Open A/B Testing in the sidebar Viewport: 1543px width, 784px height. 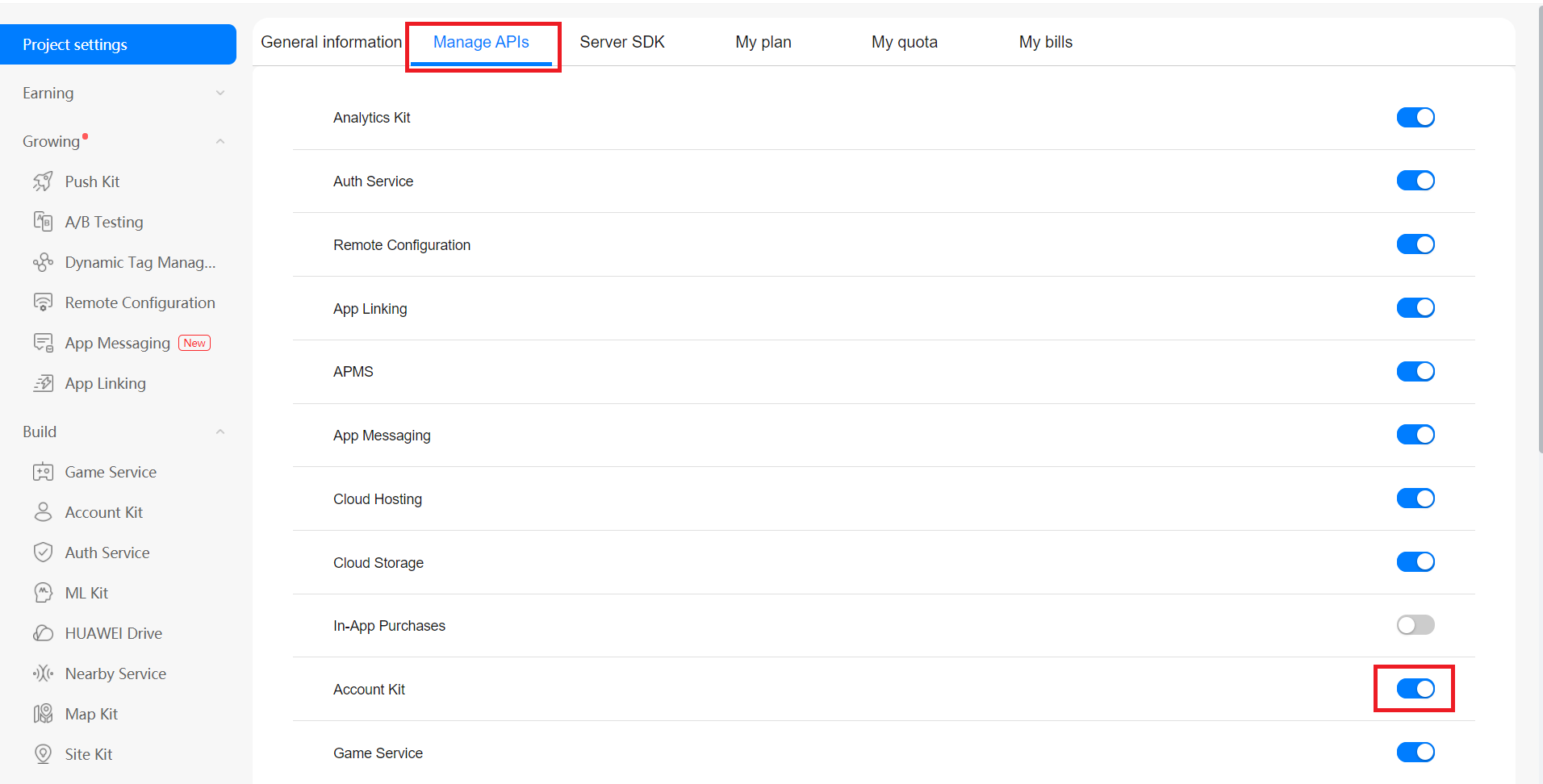(104, 222)
